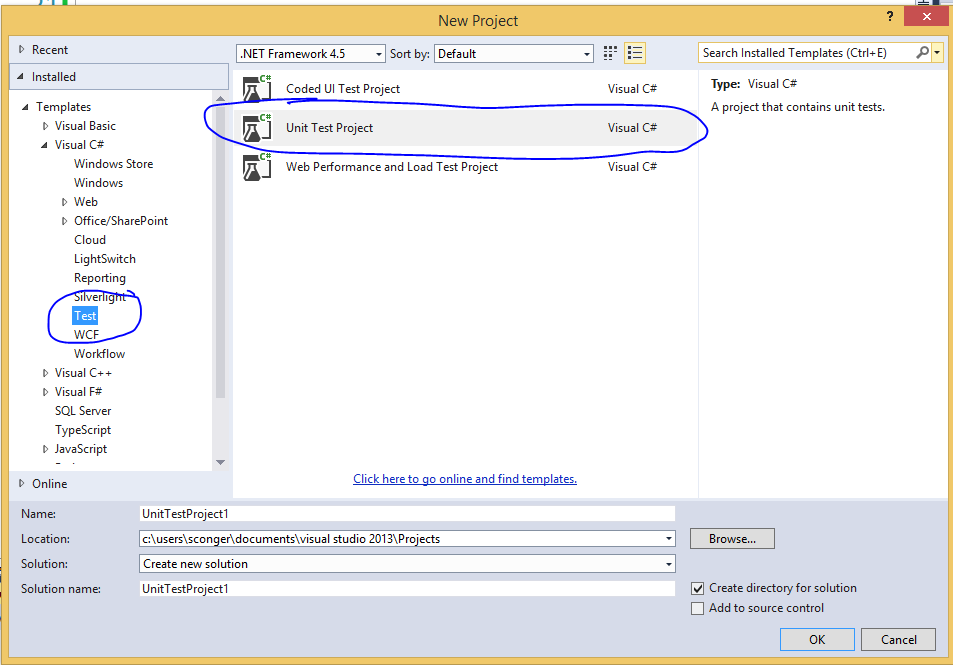Click template tree scrollbar down arrow

[221, 463]
